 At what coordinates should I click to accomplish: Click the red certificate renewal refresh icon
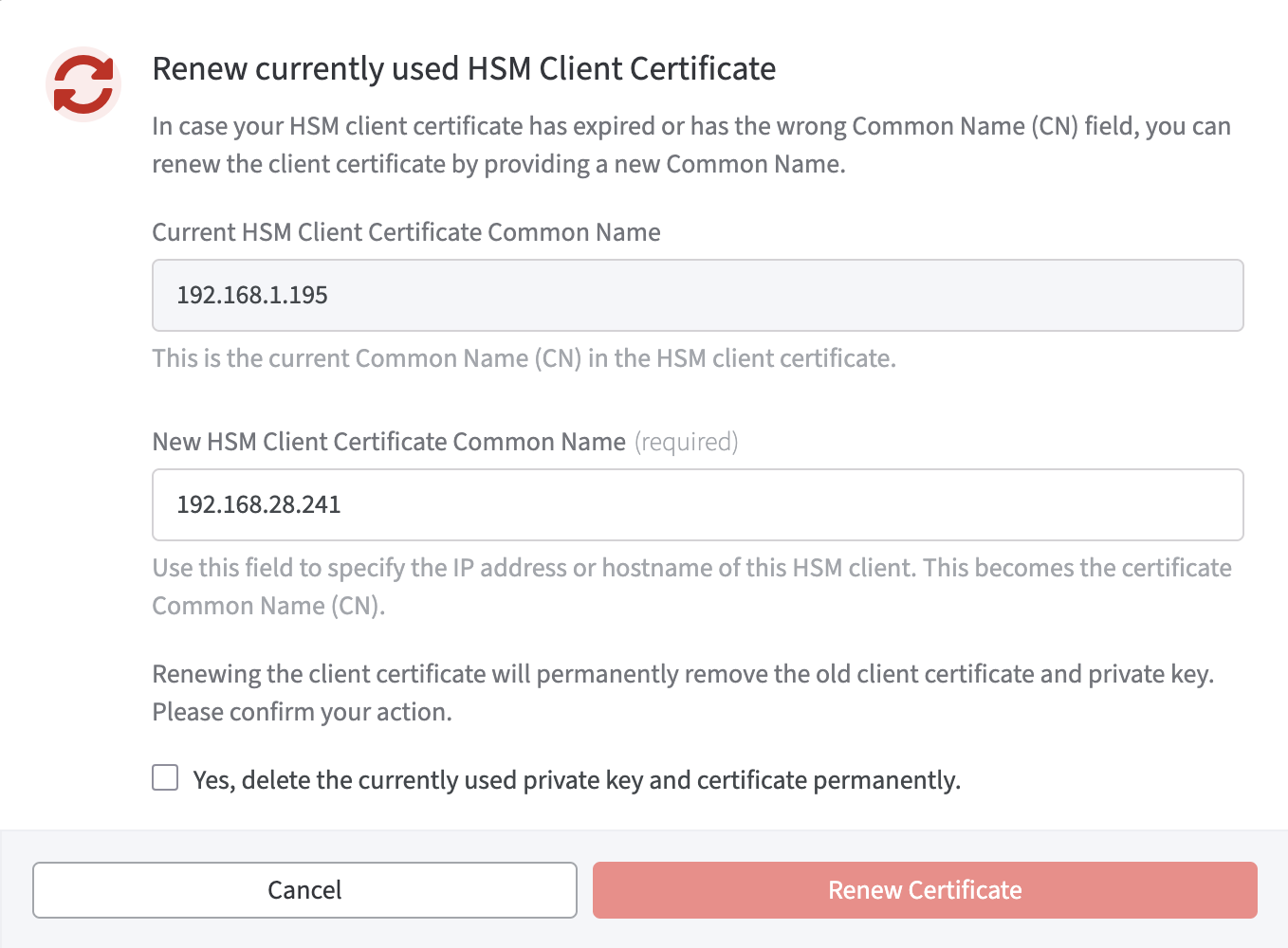[x=83, y=83]
